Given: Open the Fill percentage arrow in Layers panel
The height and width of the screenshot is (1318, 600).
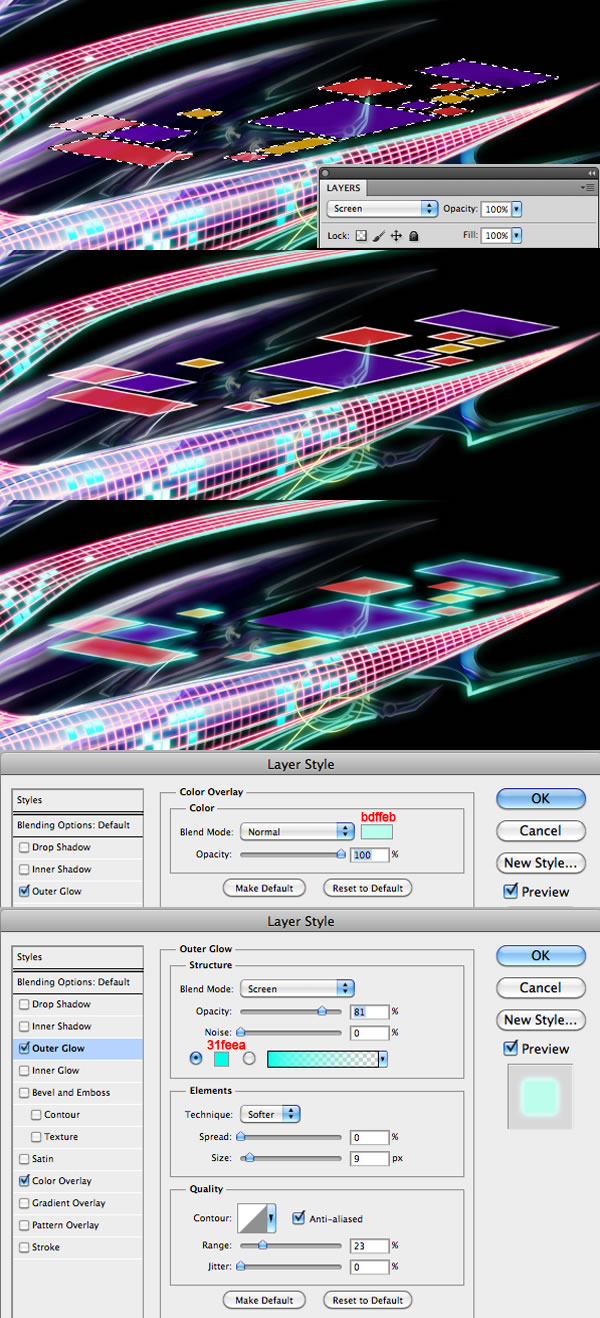Looking at the screenshot, I should [517, 236].
